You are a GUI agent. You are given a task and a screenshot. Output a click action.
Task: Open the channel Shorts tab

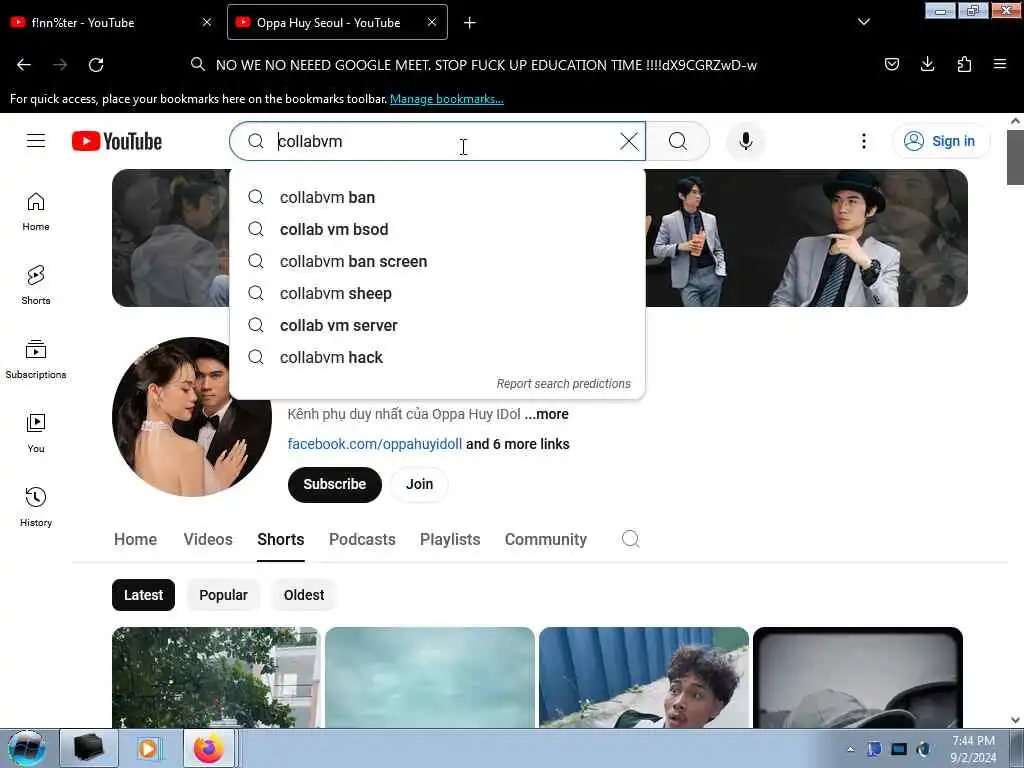tap(281, 539)
